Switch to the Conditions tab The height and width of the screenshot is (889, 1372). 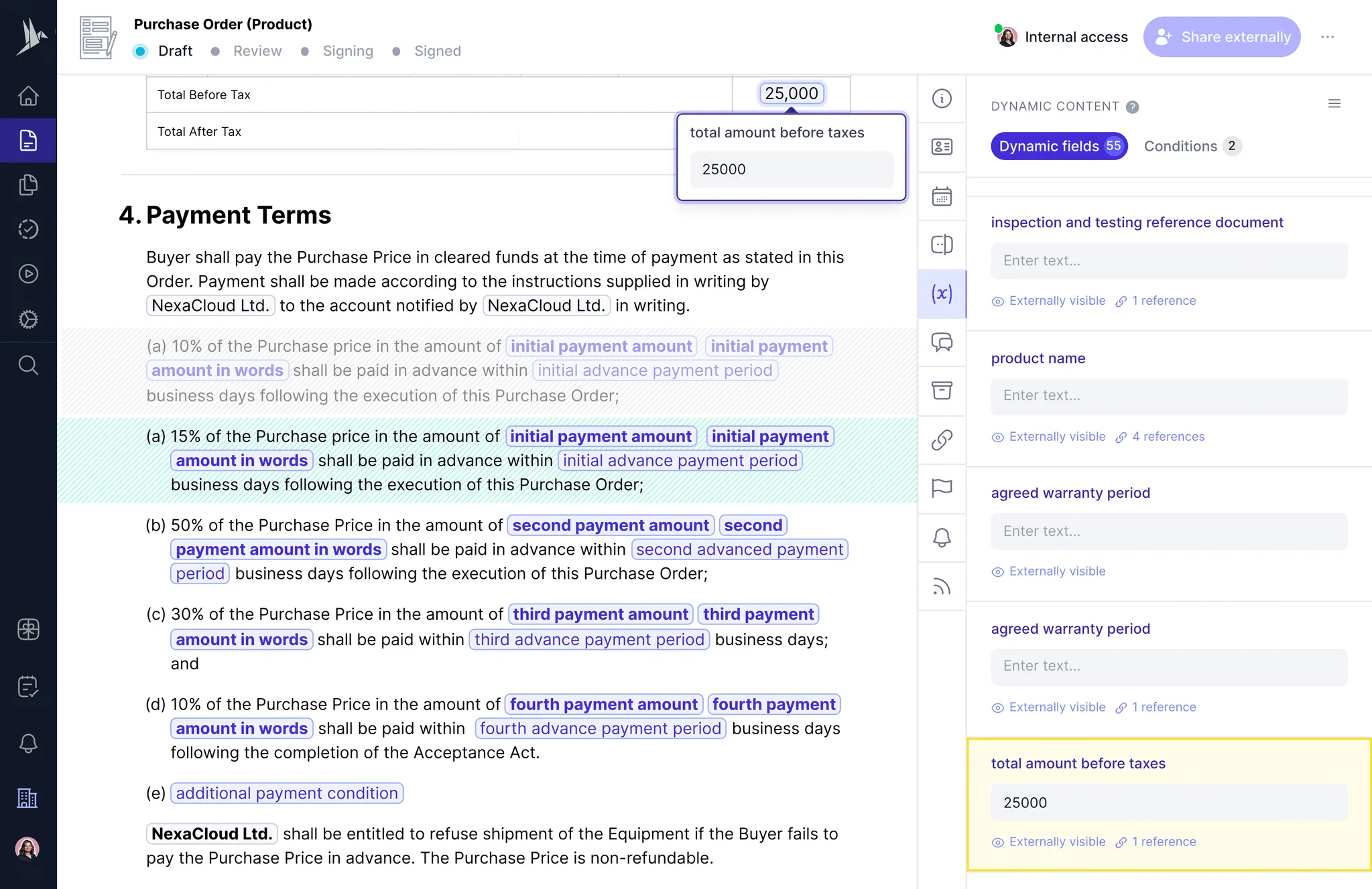(1192, 146)
